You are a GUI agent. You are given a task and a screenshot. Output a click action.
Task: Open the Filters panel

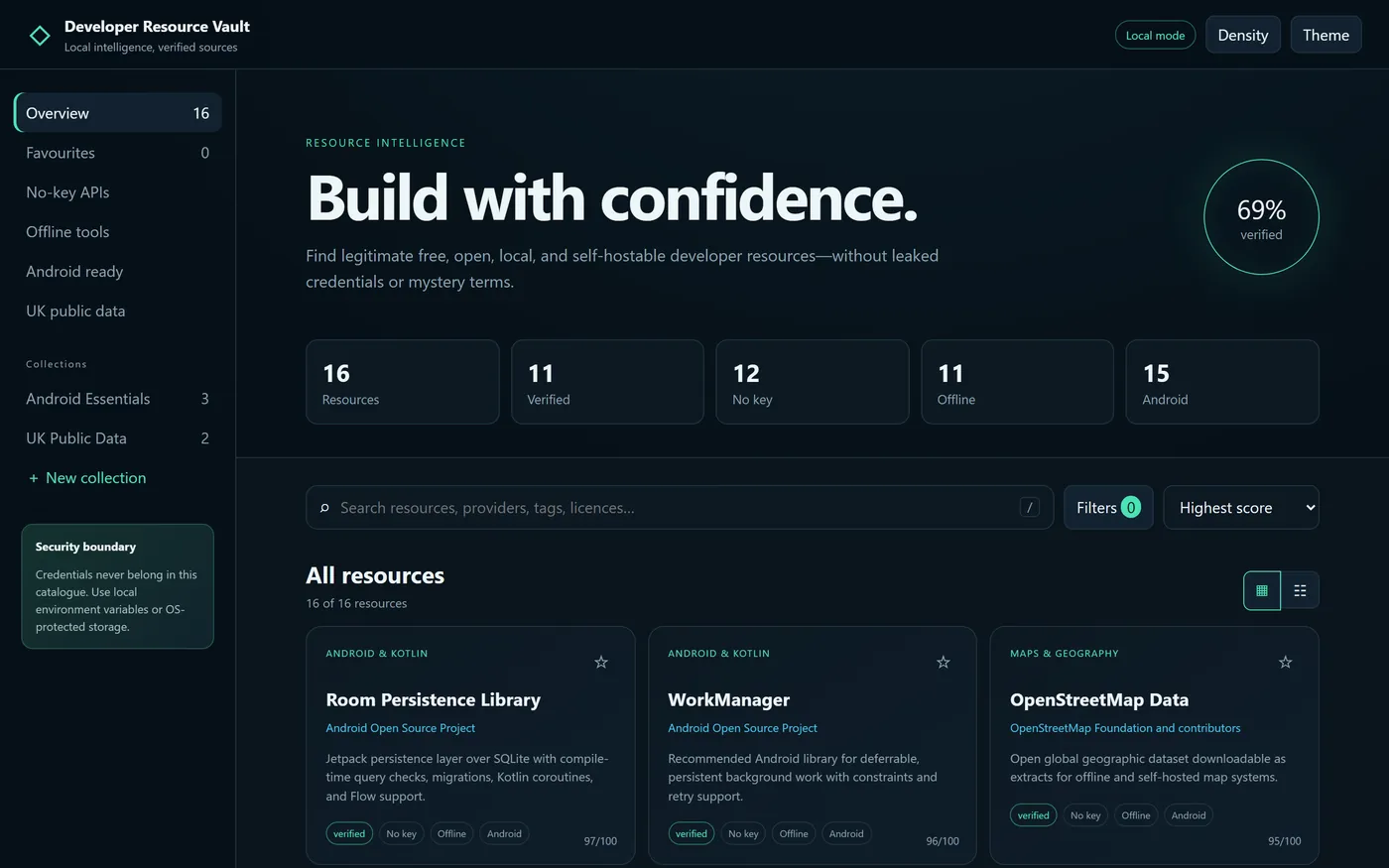1108,507
